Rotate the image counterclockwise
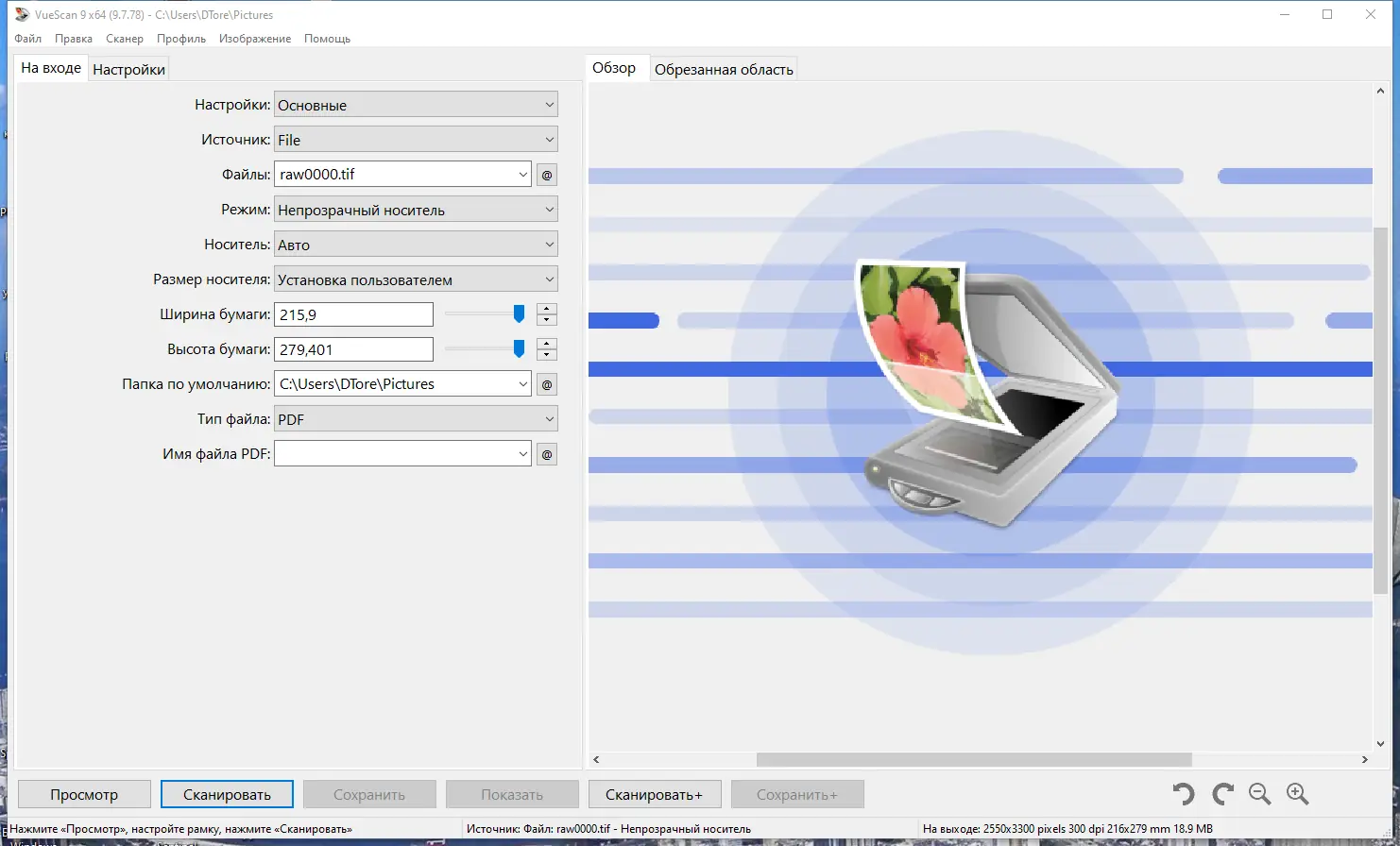Screen dimensions: 1400x846 [x=1183, y=794]
